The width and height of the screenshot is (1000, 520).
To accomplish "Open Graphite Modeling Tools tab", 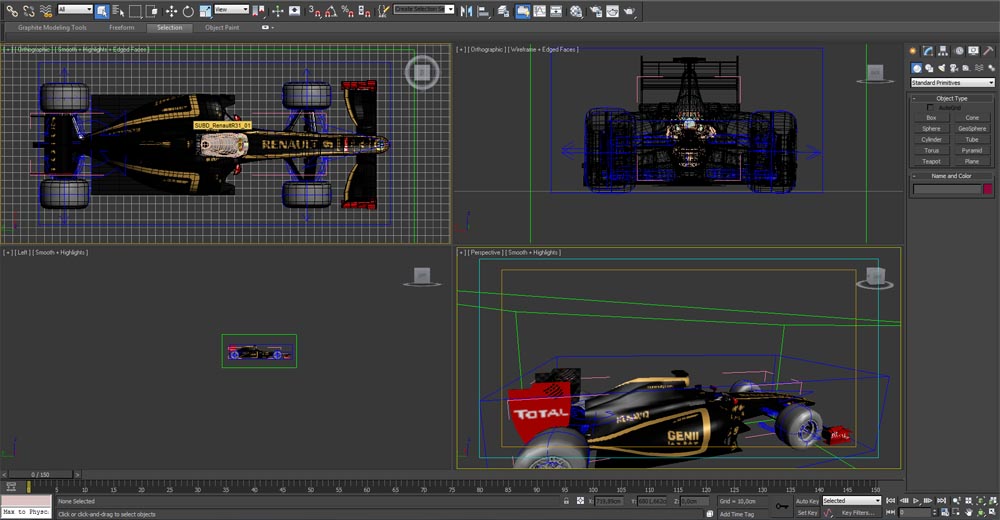I will [52, 28].
